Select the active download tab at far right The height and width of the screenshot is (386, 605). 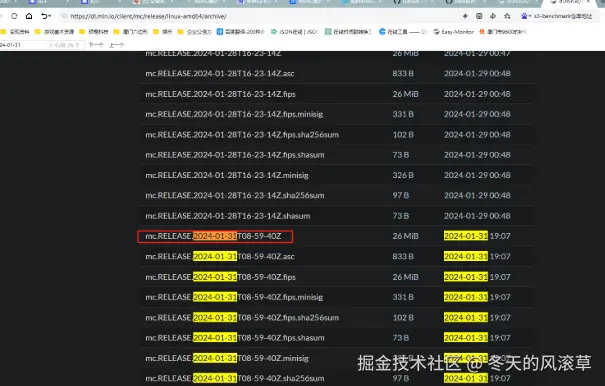(x=570, y=2)
